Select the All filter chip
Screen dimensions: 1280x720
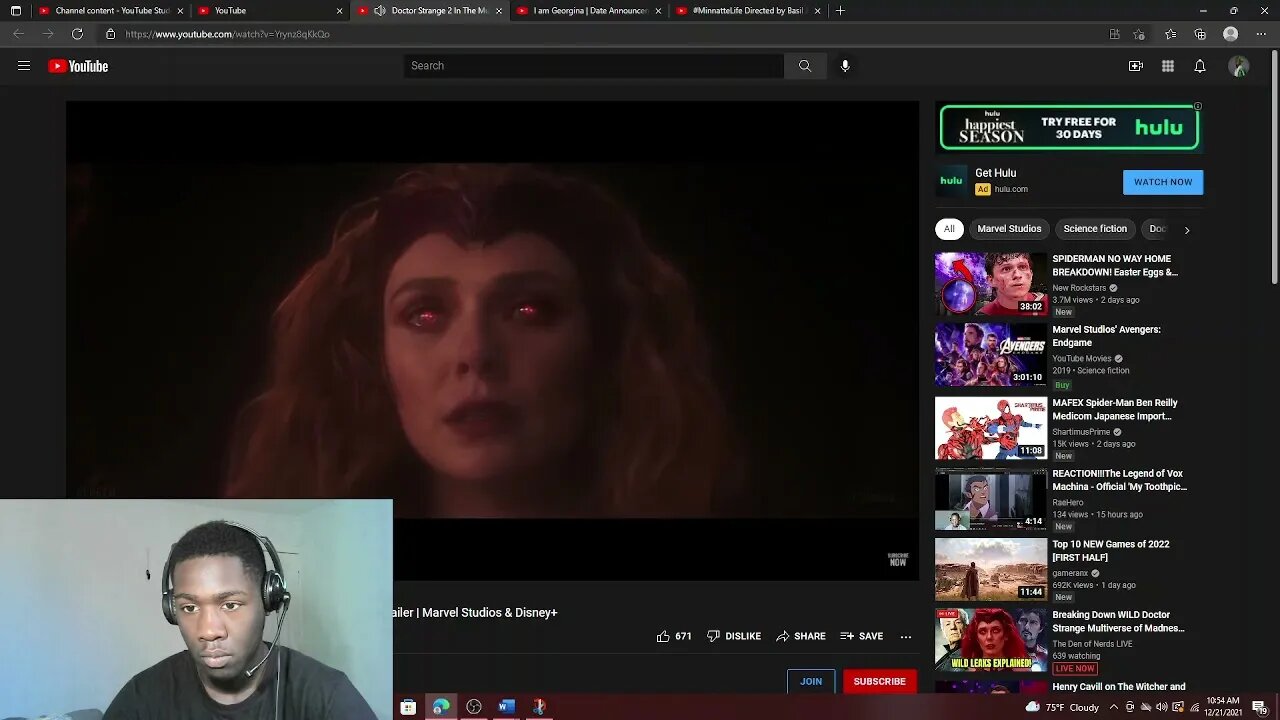point(949,229)
